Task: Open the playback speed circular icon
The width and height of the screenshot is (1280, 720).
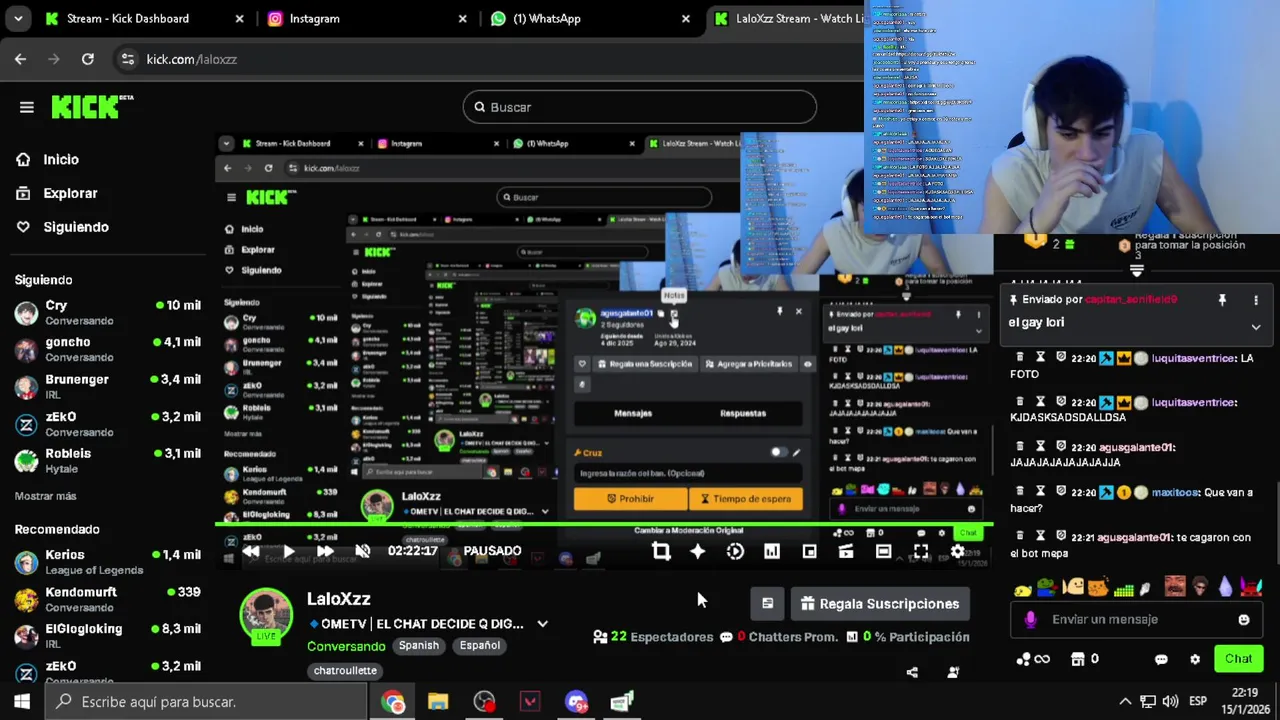Action: (x=735, y=551)
